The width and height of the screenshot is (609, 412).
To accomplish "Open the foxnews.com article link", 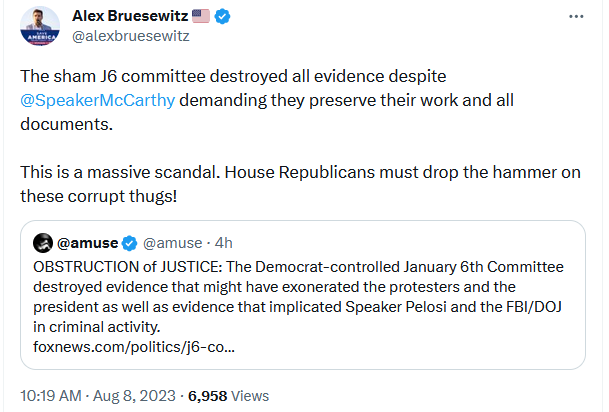I will [134, 347].
